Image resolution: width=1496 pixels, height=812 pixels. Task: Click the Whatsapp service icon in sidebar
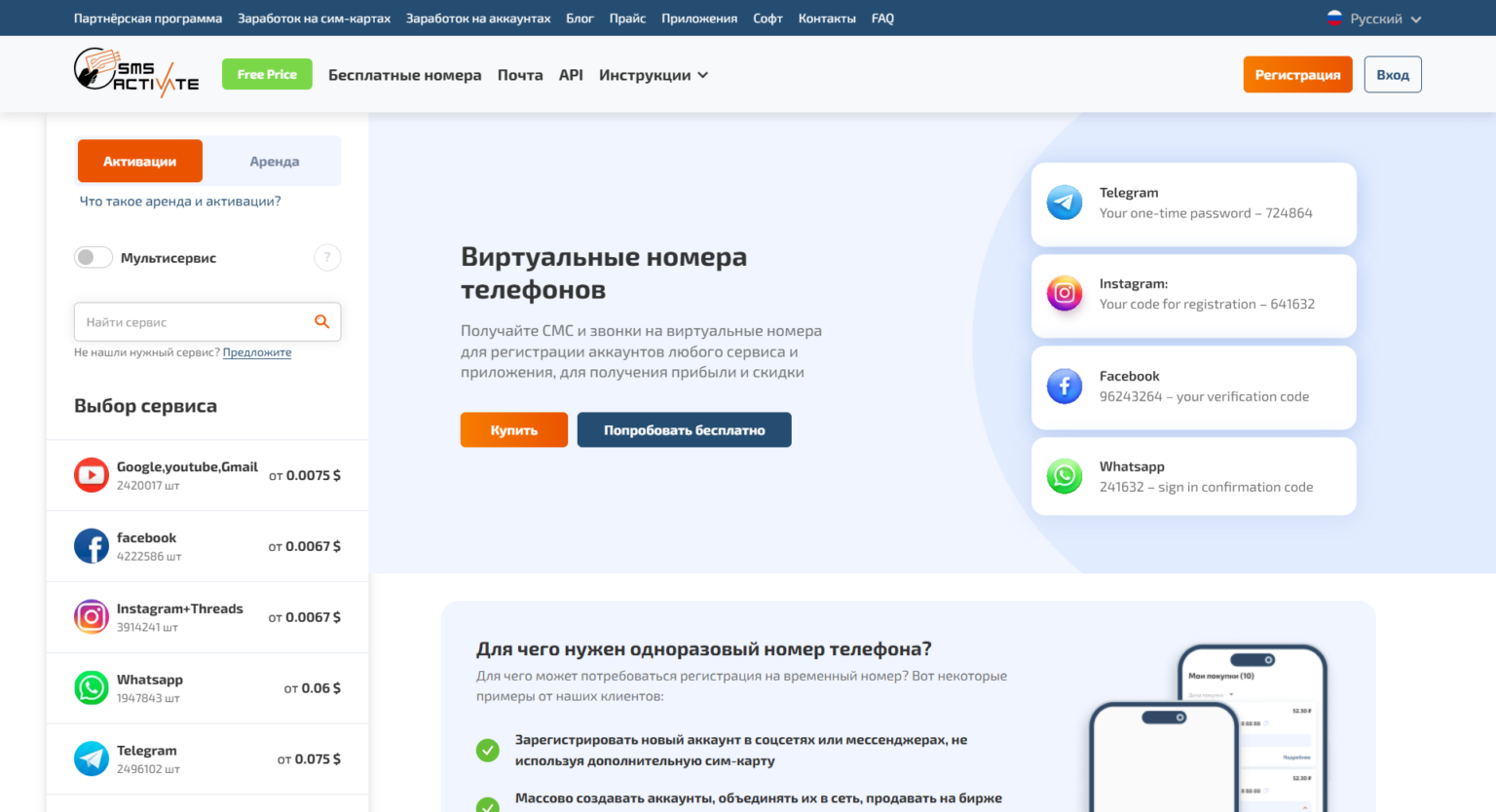(91, 687)
